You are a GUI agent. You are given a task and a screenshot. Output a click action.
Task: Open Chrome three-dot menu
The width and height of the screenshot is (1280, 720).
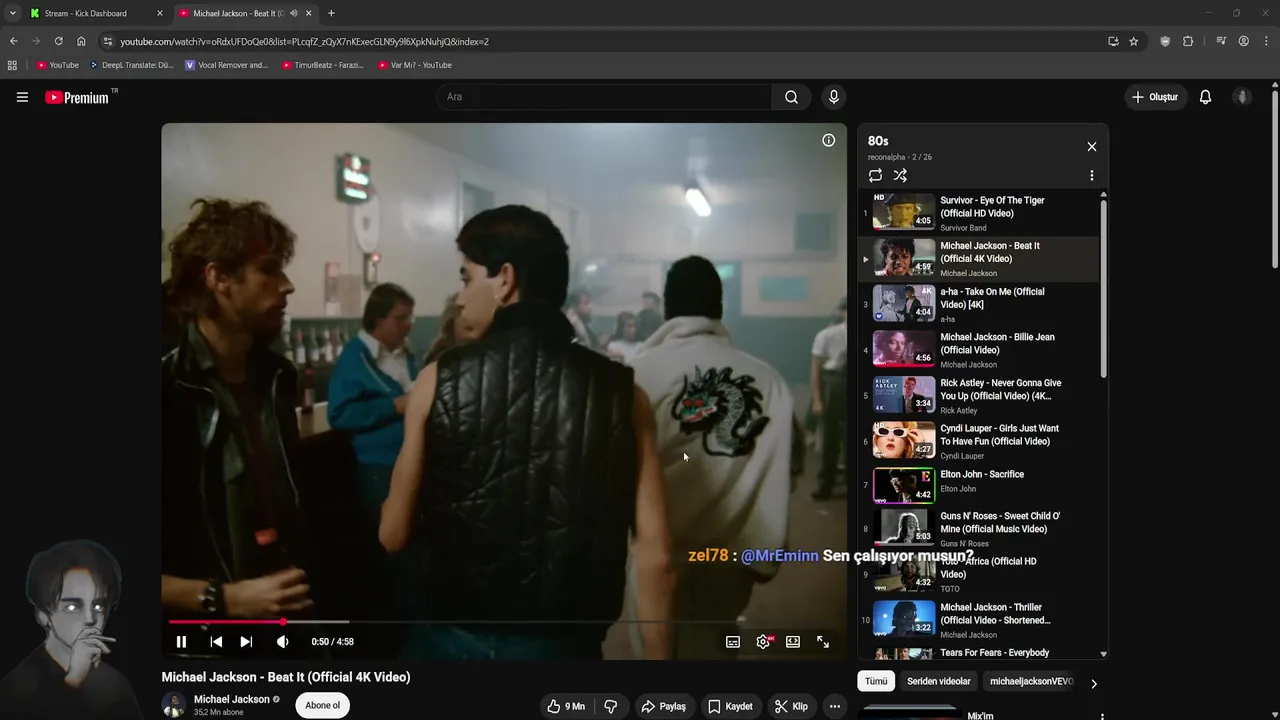click(1266, 41)
